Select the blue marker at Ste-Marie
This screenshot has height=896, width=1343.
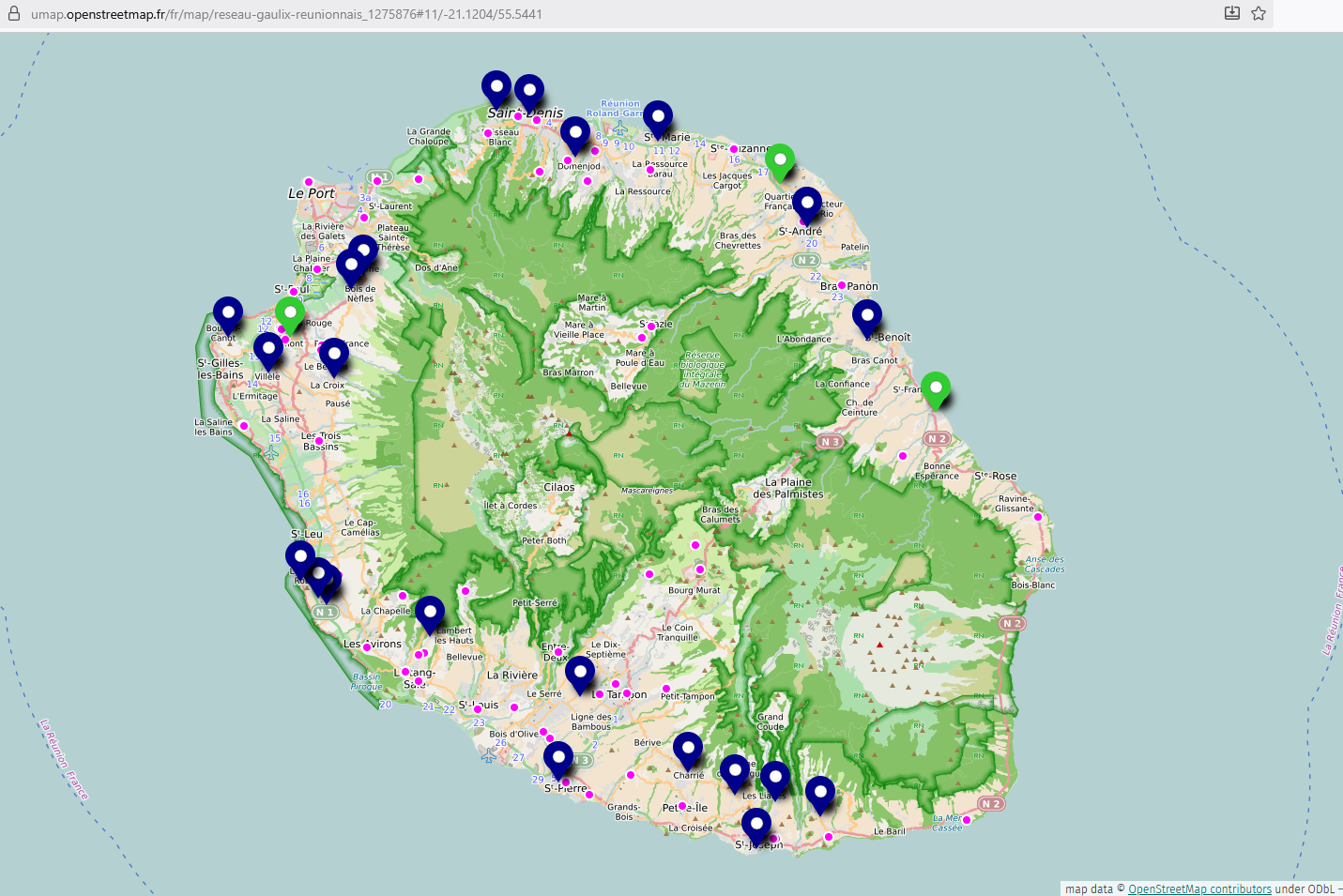658,119
